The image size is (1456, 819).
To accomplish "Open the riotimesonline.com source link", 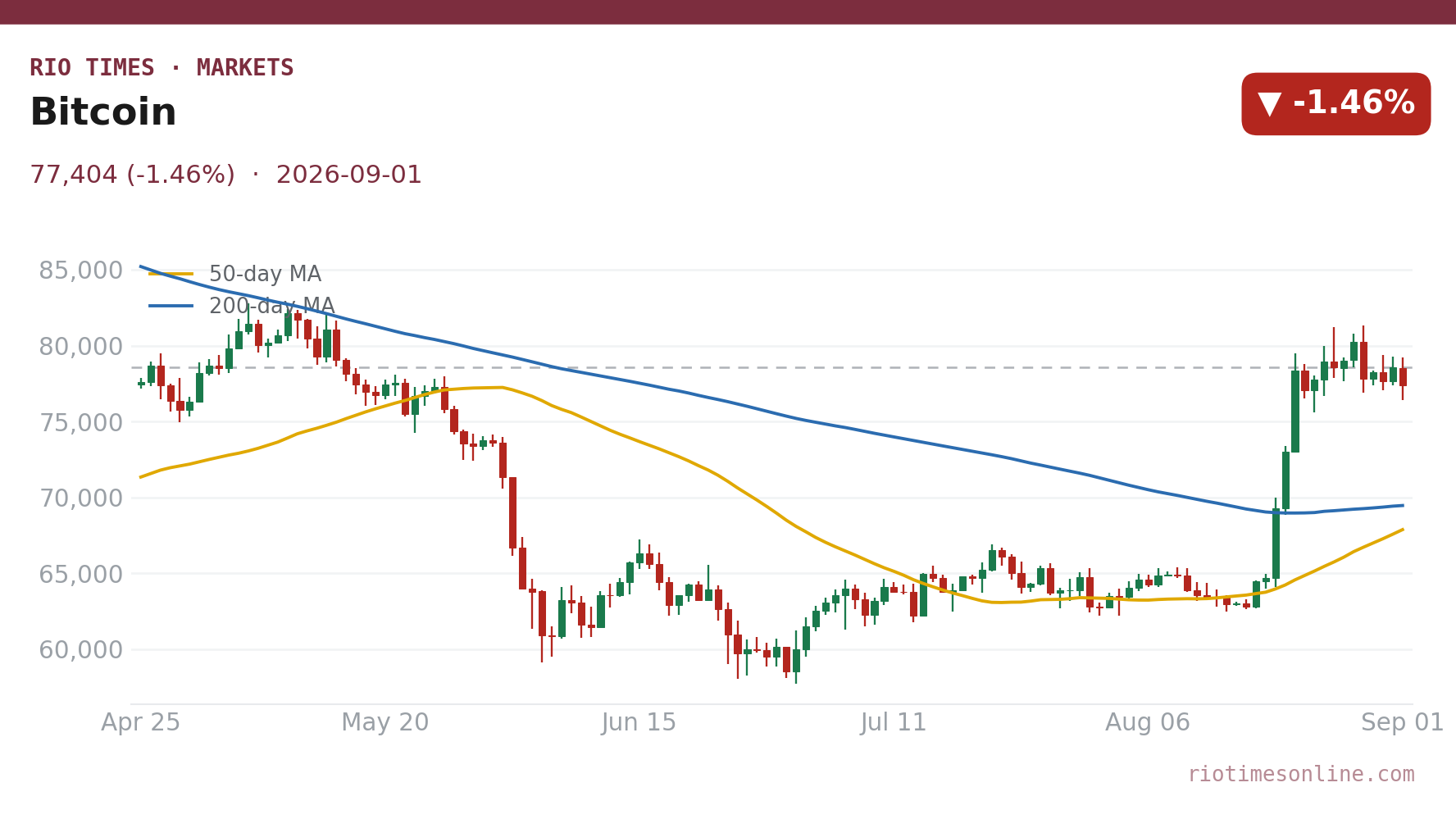I will [1301, 775].
